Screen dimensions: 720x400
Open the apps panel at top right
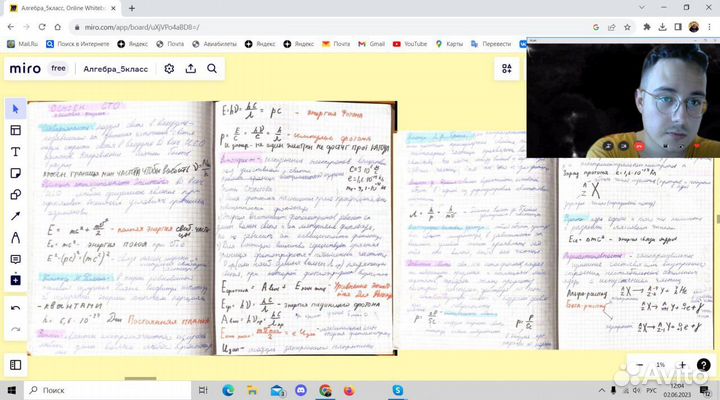pos(507,68)
